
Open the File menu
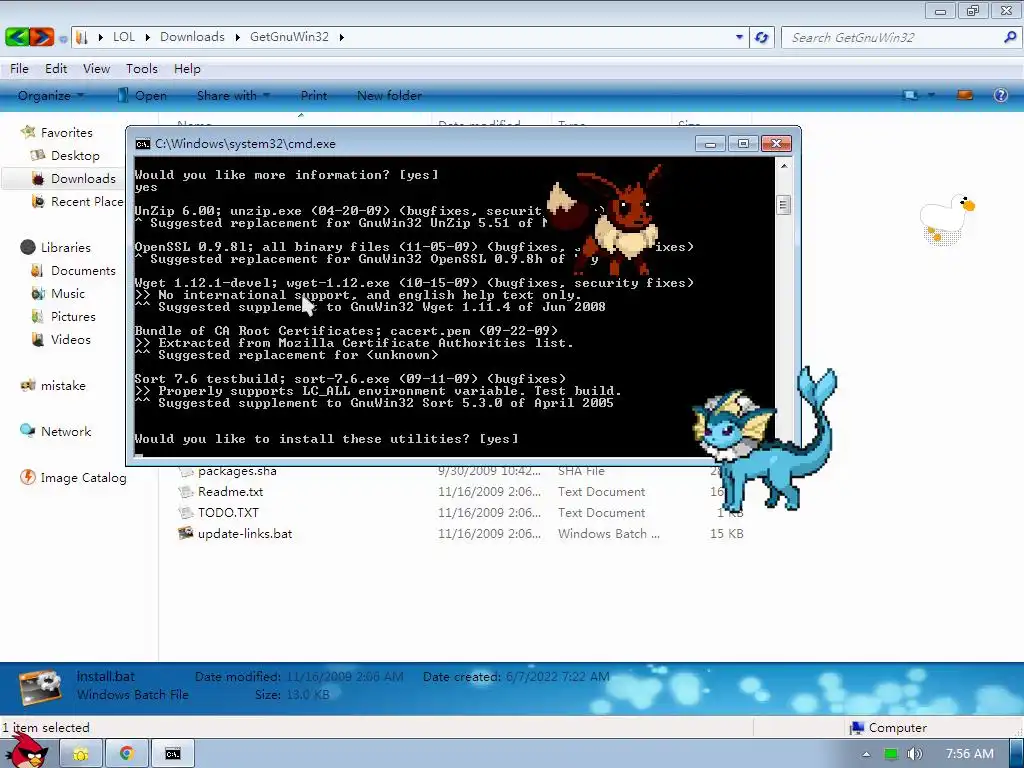point(19,69)
